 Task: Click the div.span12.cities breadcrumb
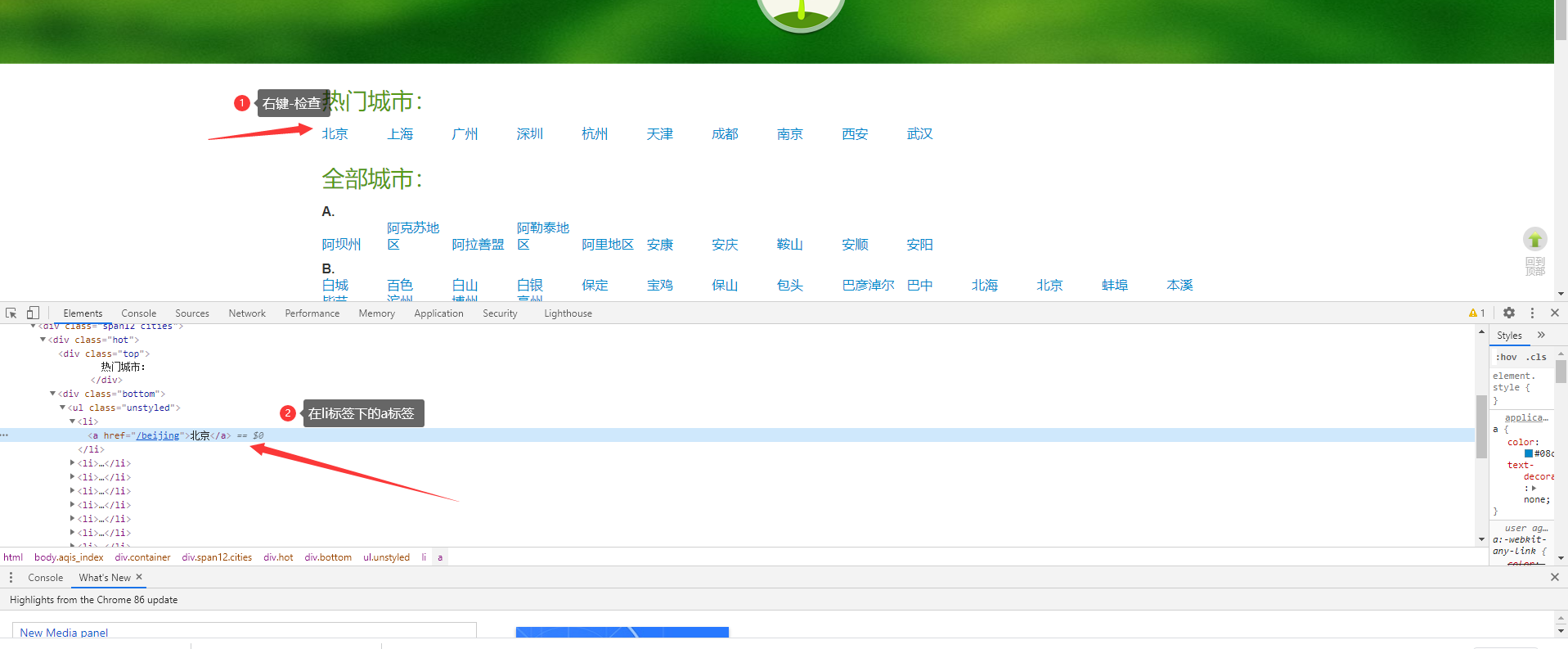click(217, 557)
